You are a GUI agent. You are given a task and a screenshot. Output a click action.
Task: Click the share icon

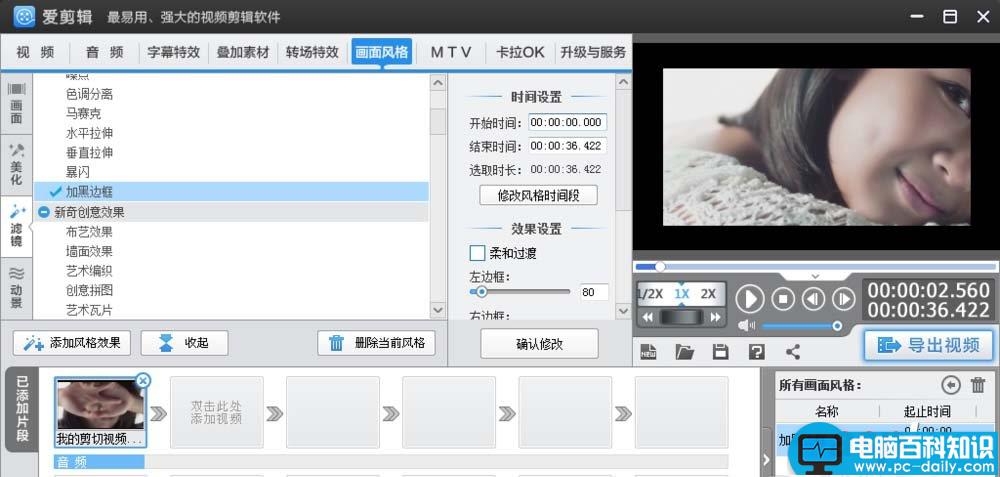point(793,351)
